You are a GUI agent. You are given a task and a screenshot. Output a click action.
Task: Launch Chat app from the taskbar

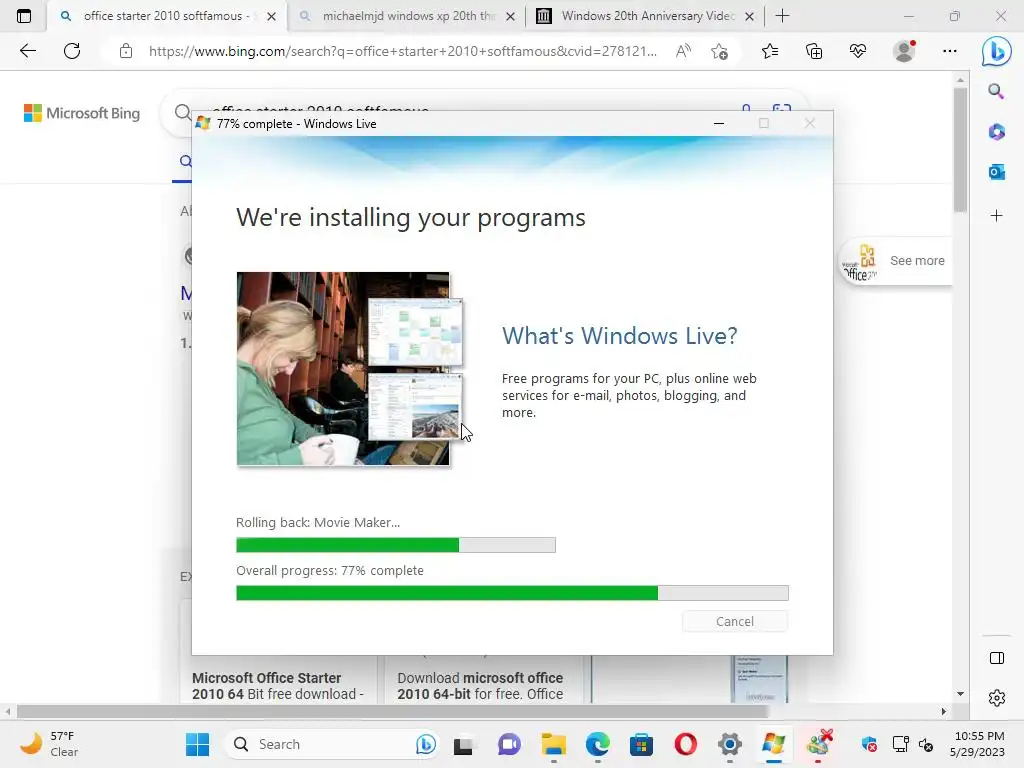pos(509,744)
